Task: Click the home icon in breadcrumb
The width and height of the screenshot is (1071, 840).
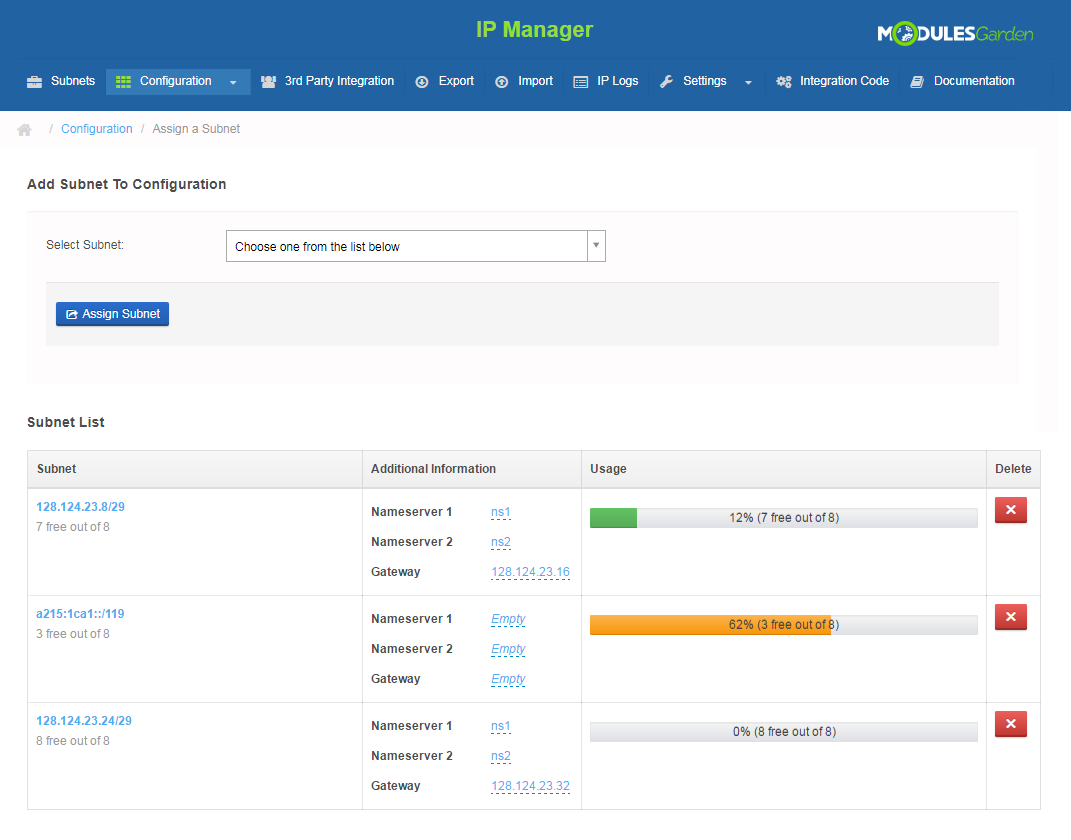Action: pos(25,130)
